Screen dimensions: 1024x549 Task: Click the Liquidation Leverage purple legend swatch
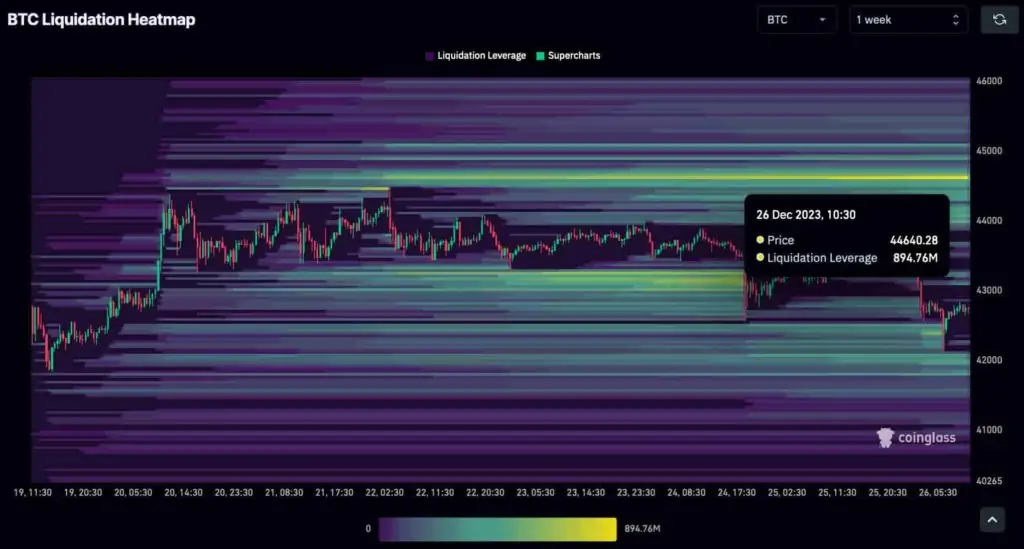429,56
